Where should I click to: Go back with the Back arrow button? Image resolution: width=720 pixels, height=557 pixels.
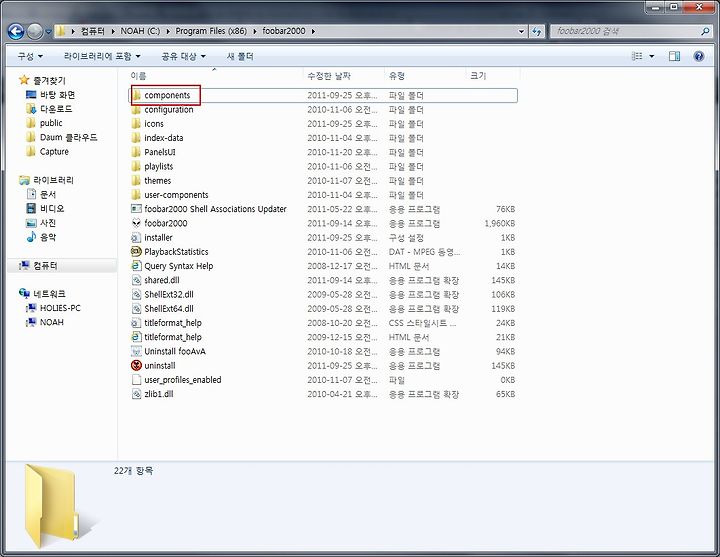click(x=16, y=31)
